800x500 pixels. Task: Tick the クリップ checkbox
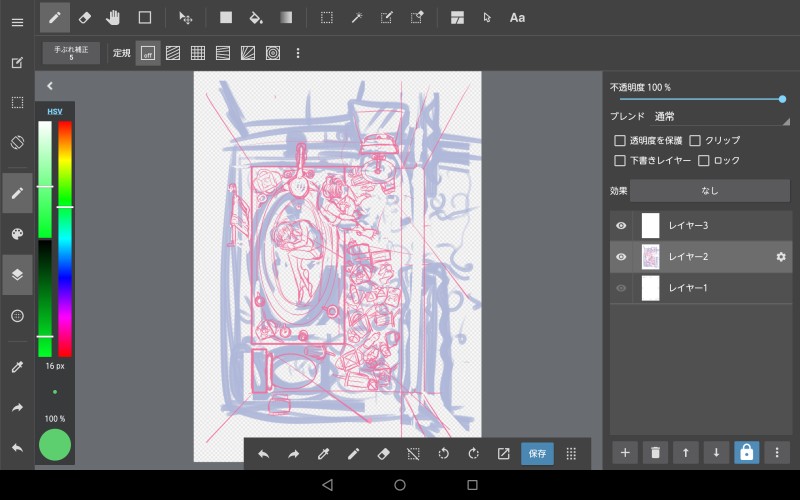[x=695, y=141]
